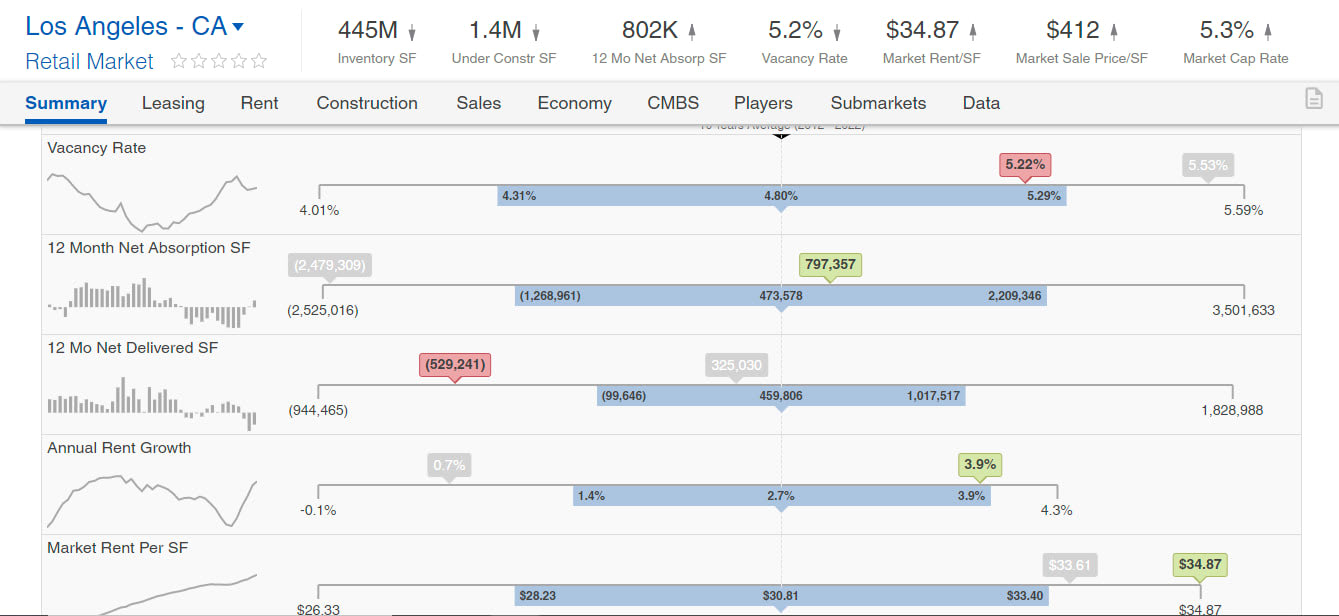Viewport: 1339px width, 616px height.
Task: Click the up arrow beside $34.87 rent
Action: (973, 33)
